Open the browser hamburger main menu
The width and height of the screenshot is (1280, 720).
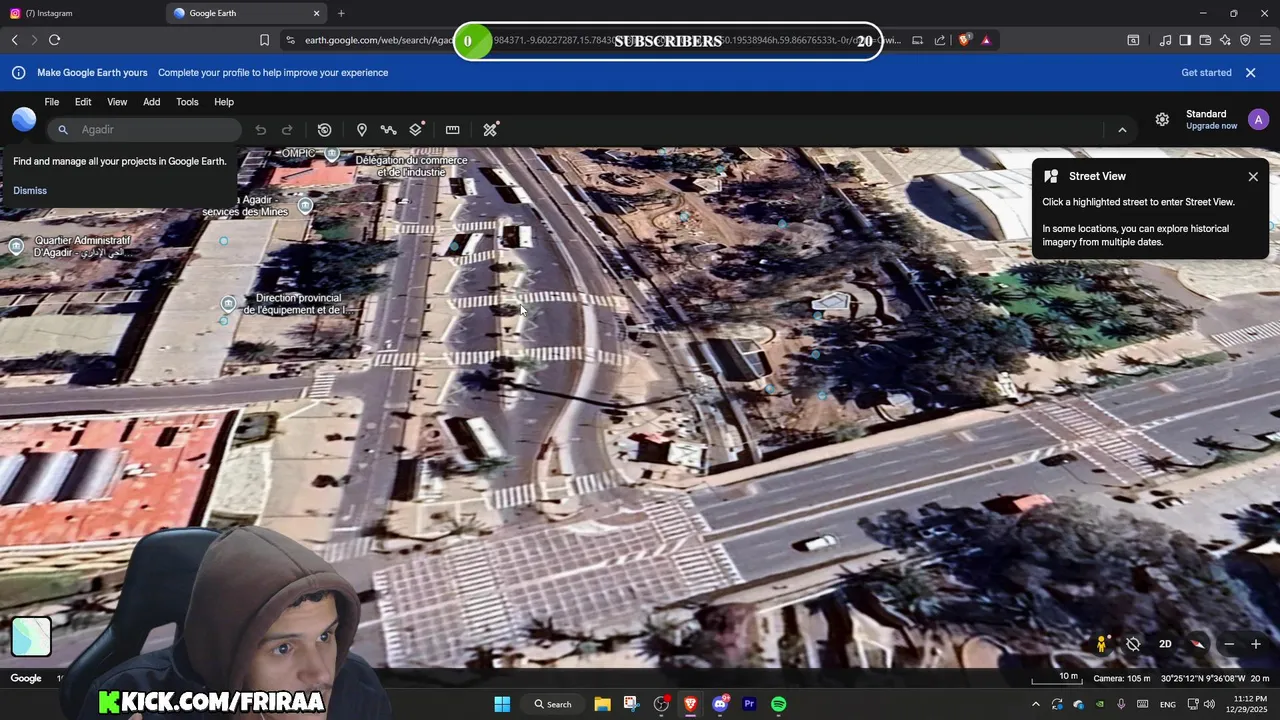click(x=1265, y=40)
